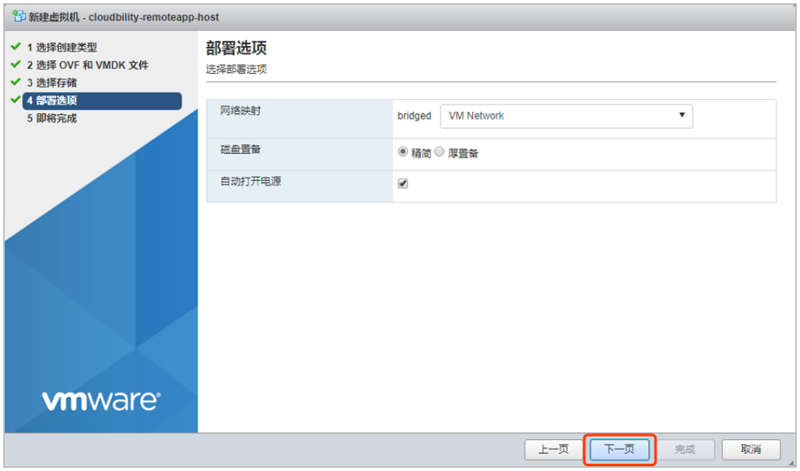
Task: Click the green checkmark beside step 3
Action: click(x=16, y=82)
